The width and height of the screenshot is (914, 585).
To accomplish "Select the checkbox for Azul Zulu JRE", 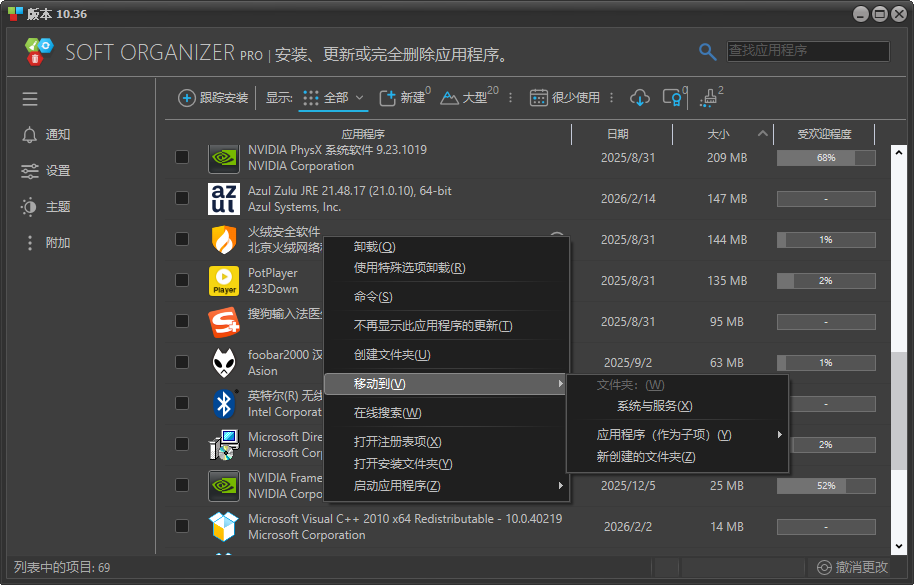I will pos(181,198).
